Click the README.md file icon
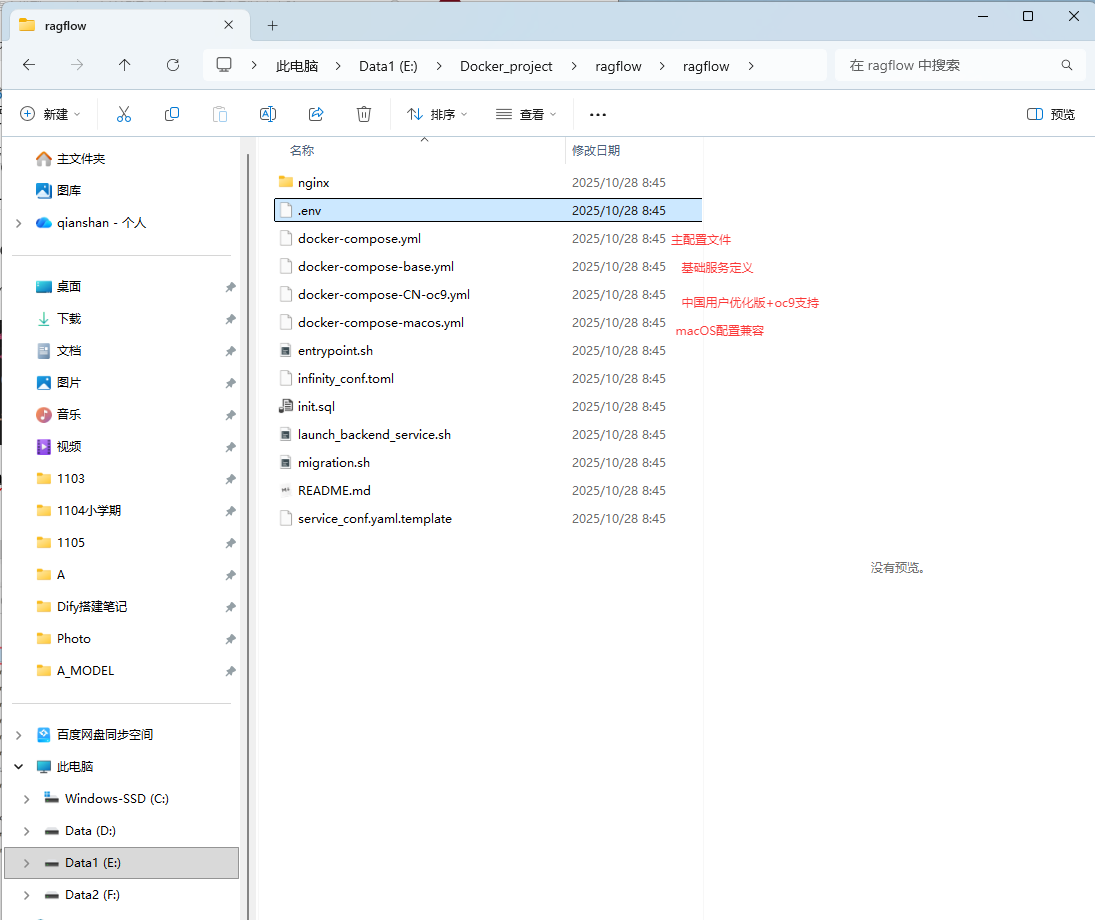This screenshot has width=1095, height=920. point(286,490)
